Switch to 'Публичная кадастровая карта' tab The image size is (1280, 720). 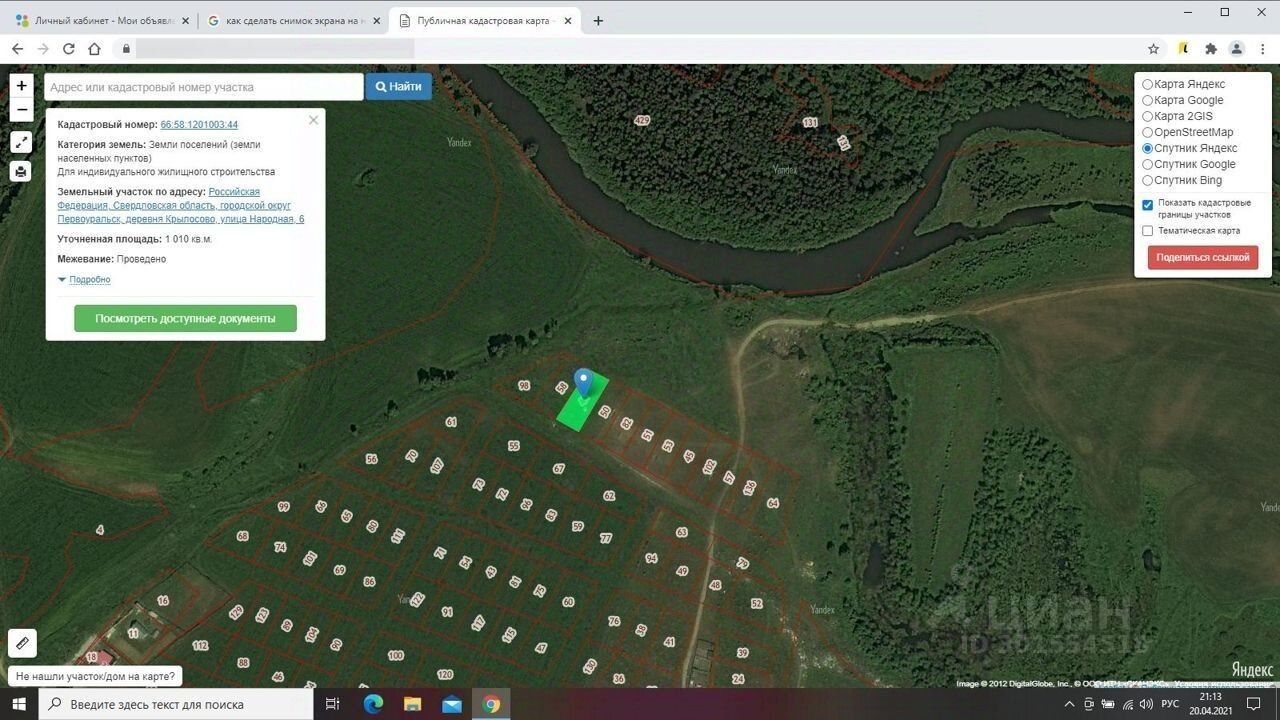pos(485,20)
